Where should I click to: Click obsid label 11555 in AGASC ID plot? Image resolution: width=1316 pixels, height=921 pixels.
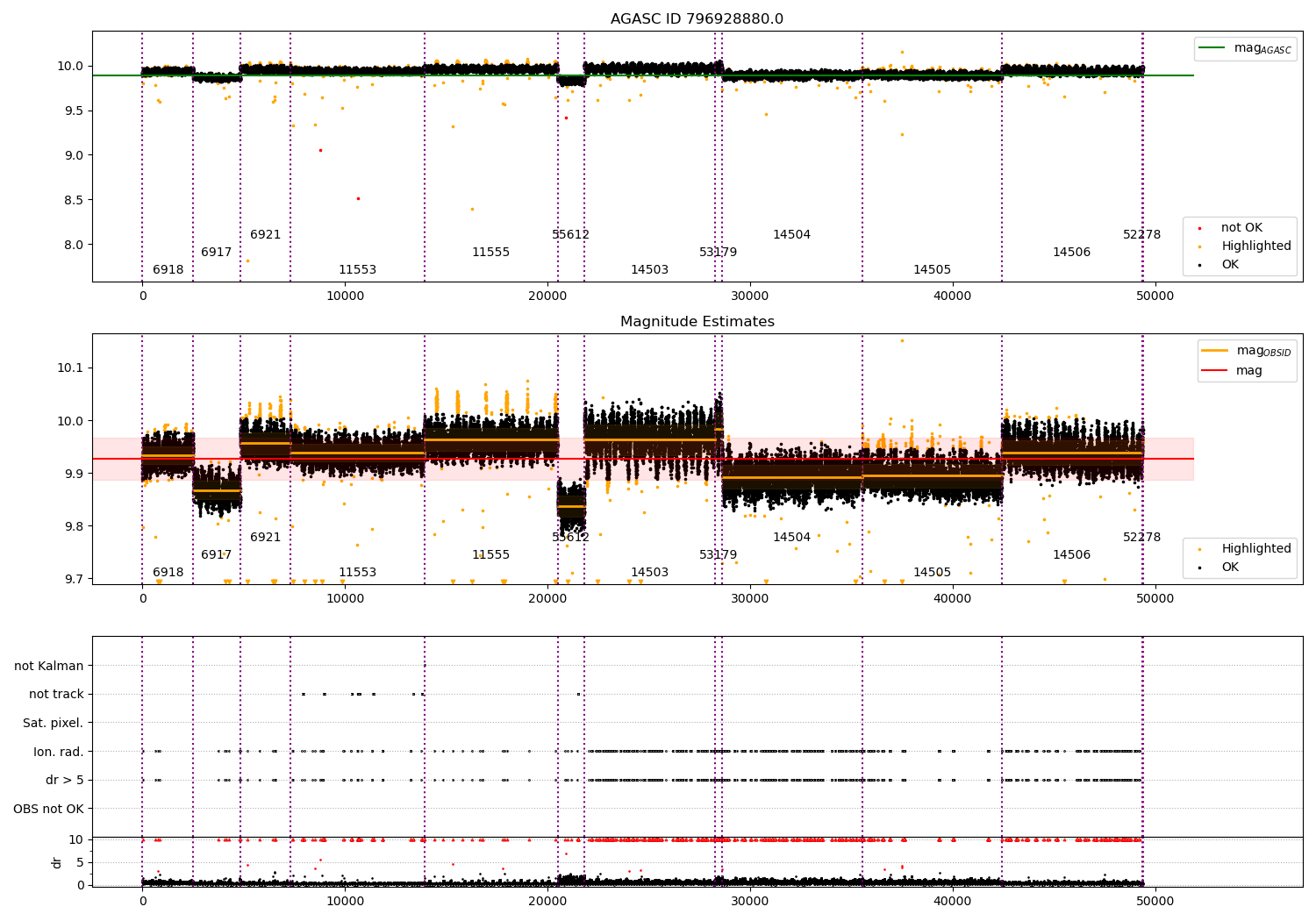[x=491, y=253]
